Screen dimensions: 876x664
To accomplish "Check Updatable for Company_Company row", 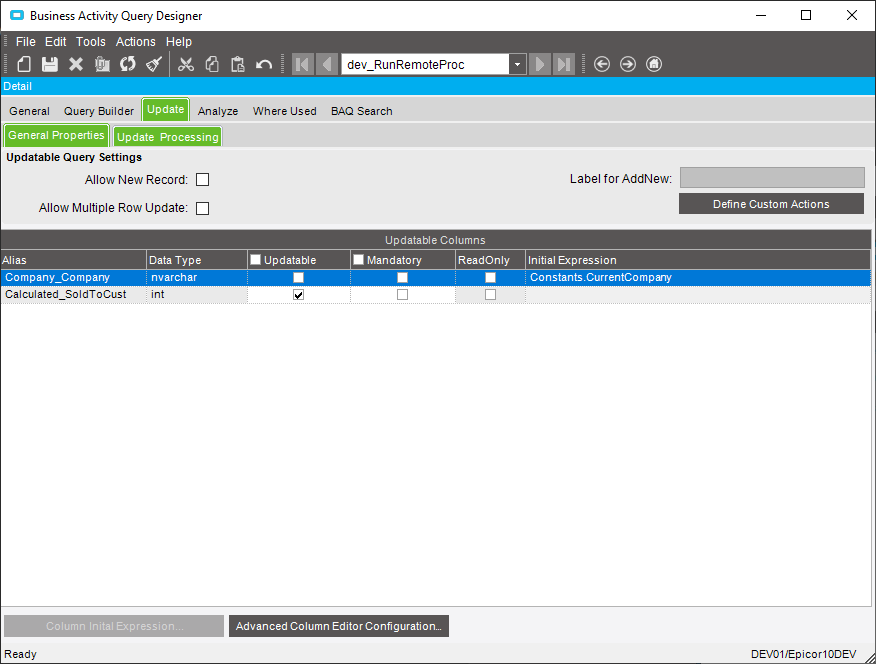I will (298, 278).
